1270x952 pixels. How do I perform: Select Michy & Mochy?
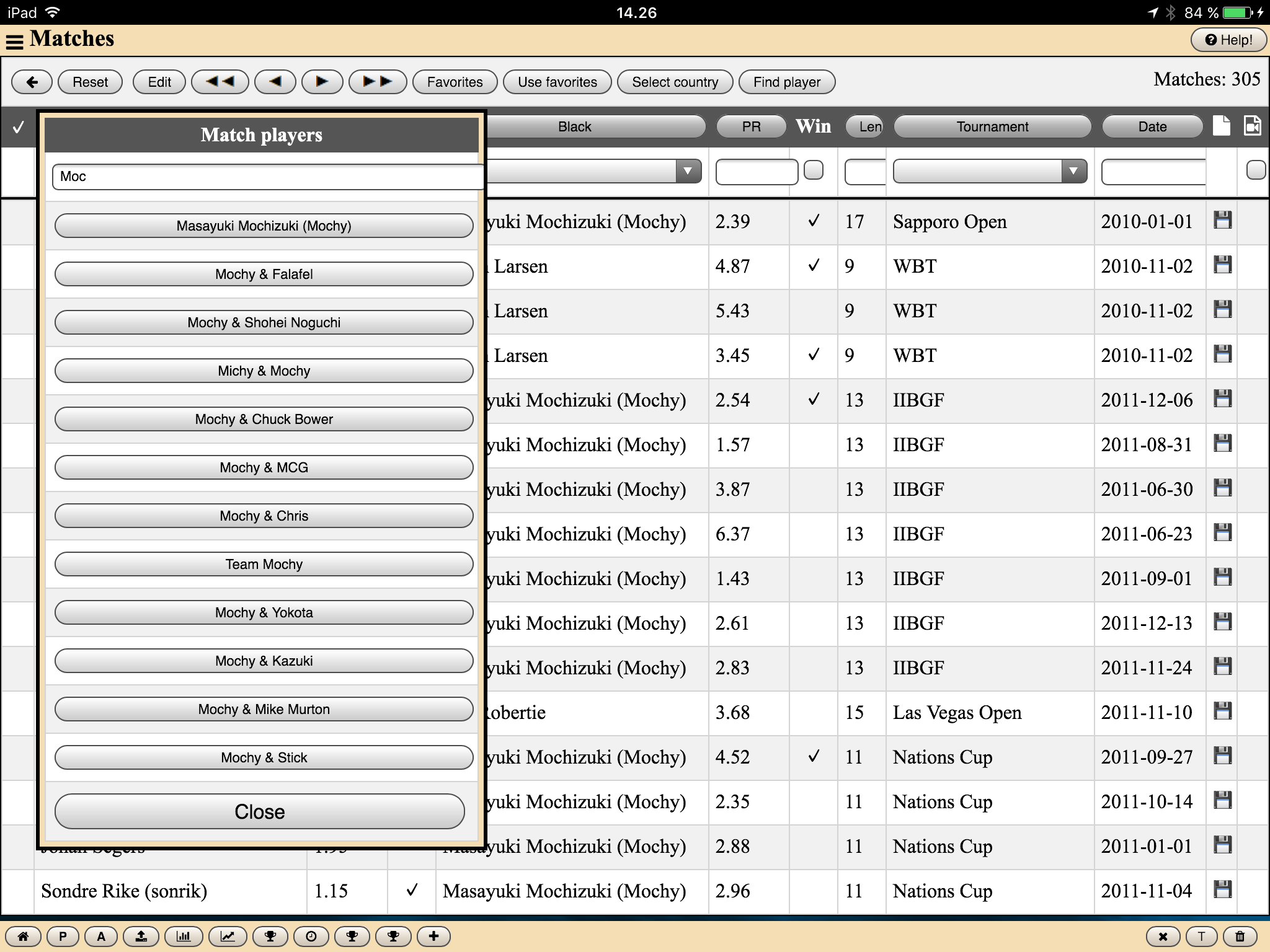point(264,371)
